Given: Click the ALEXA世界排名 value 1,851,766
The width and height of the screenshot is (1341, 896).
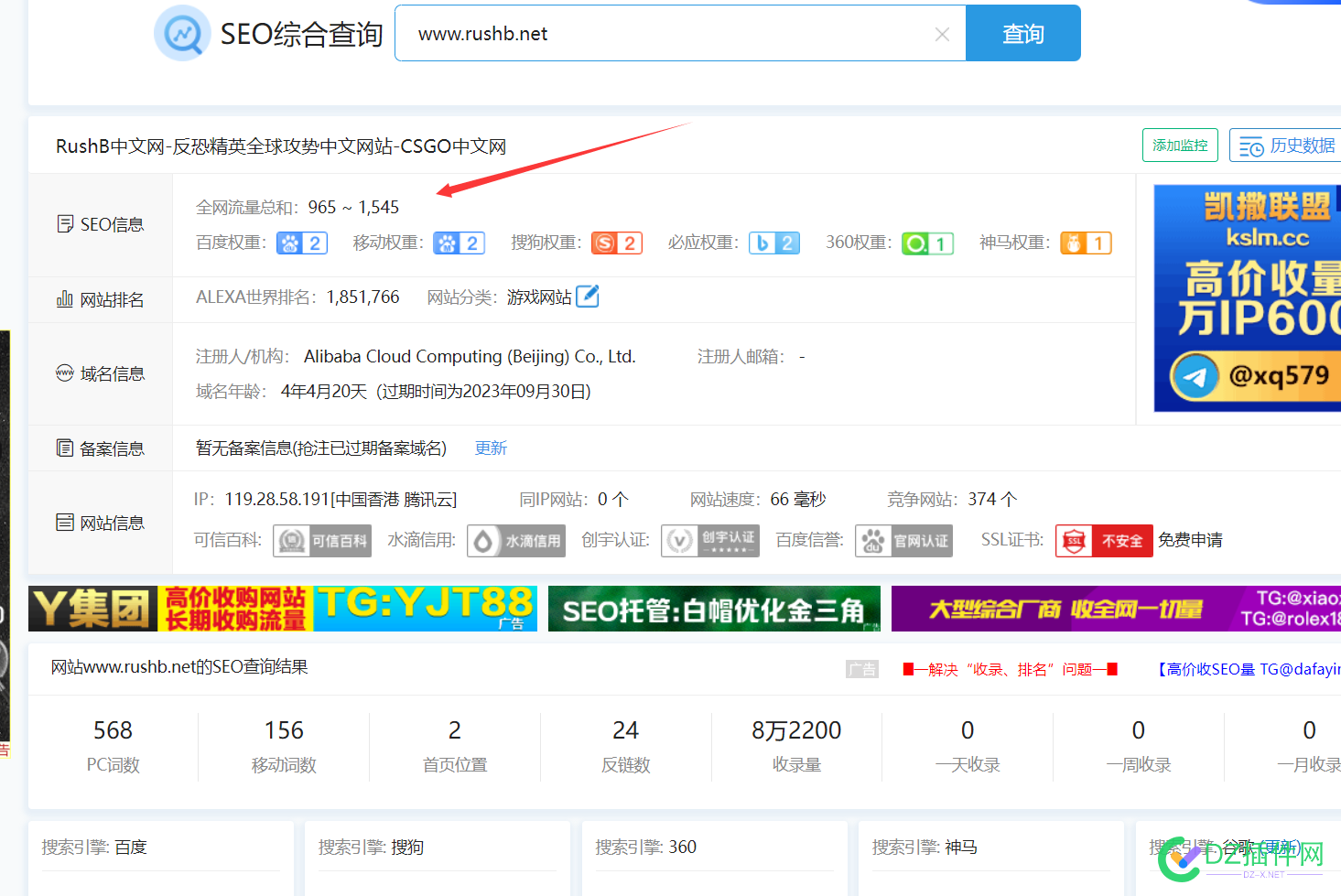Looking at the screenshot, I should coord(362,297).
